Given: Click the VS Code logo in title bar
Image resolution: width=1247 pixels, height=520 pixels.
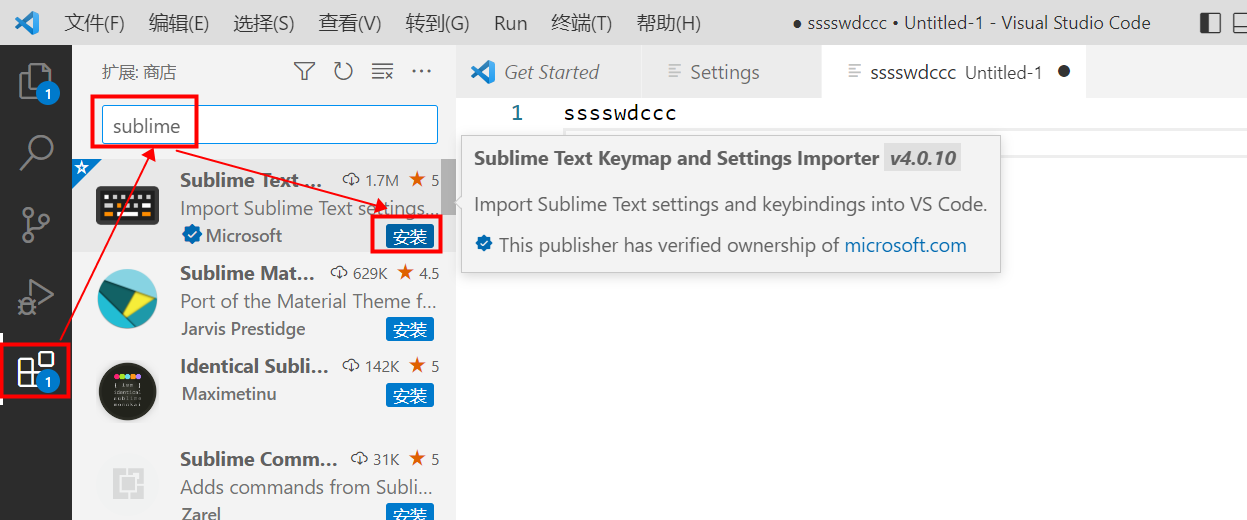Looking at the screenshot, I should pyautogui.click(x=27, y=22).
